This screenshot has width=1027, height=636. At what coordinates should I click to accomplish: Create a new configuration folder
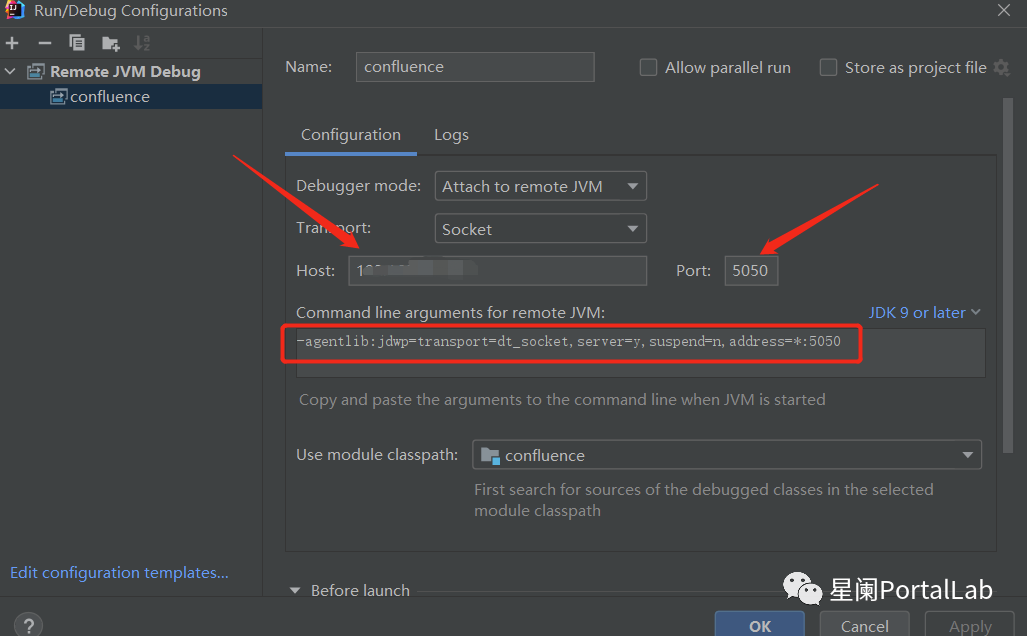tap(110, 43)
